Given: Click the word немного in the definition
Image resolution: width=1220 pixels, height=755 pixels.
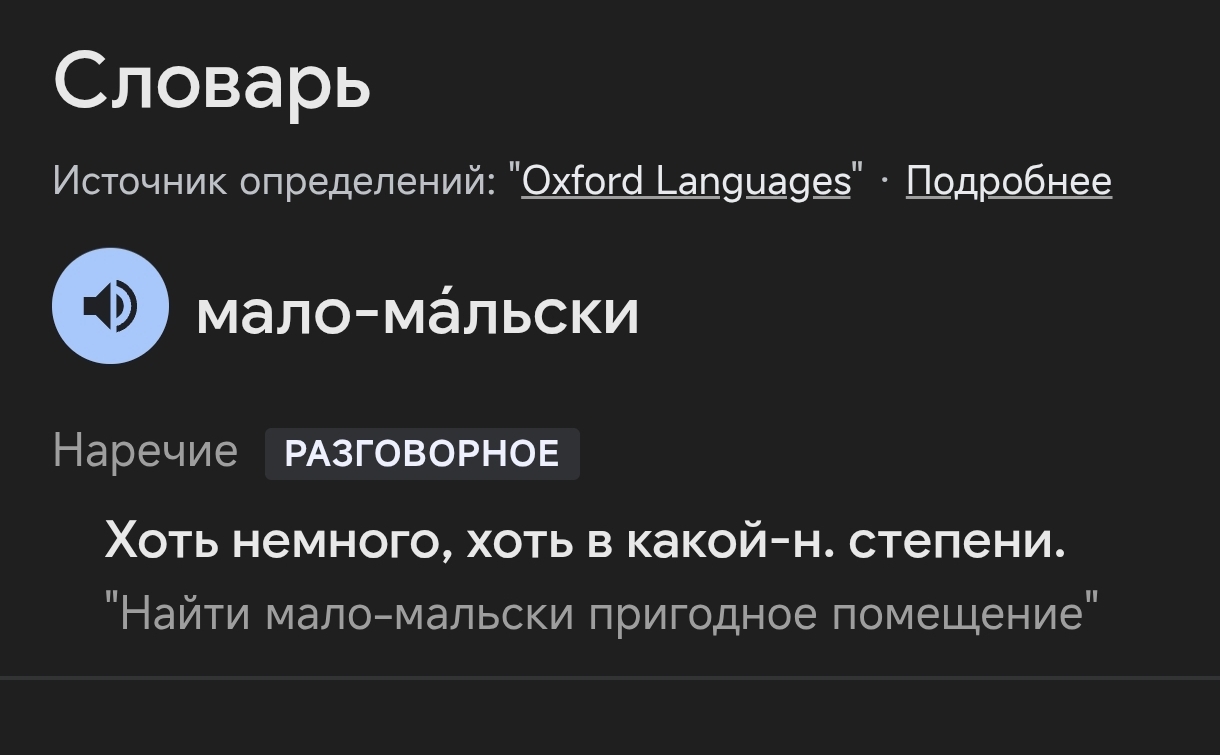Looking at the screenshot, I should tap(335, 541).
